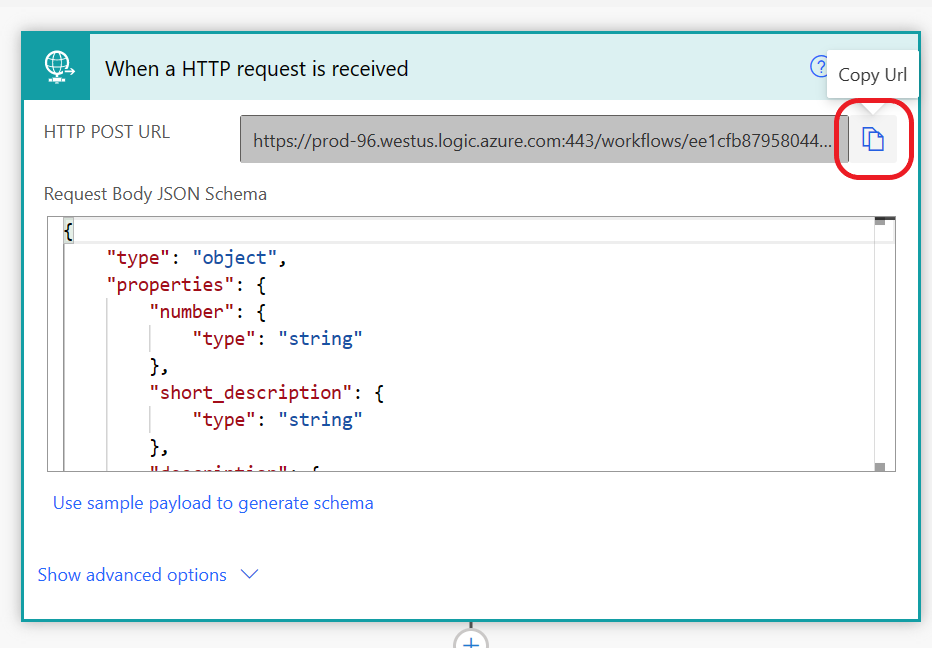
Task: Add a new step with plus icon
Action: [x=471, y=641]
